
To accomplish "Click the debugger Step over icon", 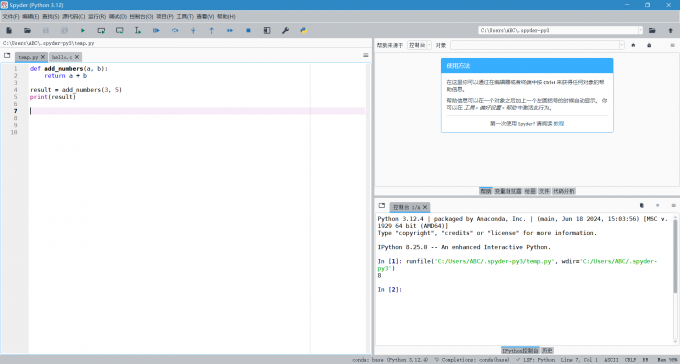I will click(175, 30).
